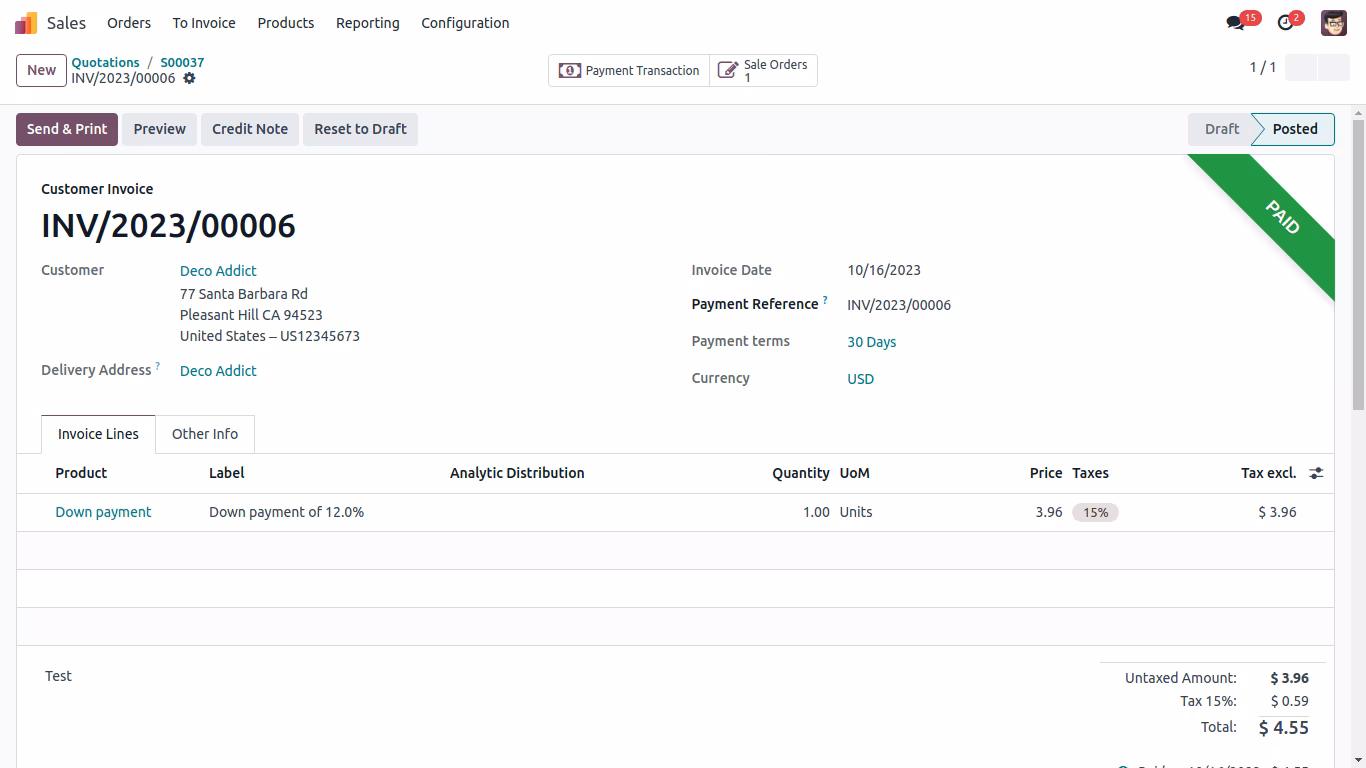Click the Send & Print button
Viewport: 1366px width, 768px height.
[x=67, y=129]
